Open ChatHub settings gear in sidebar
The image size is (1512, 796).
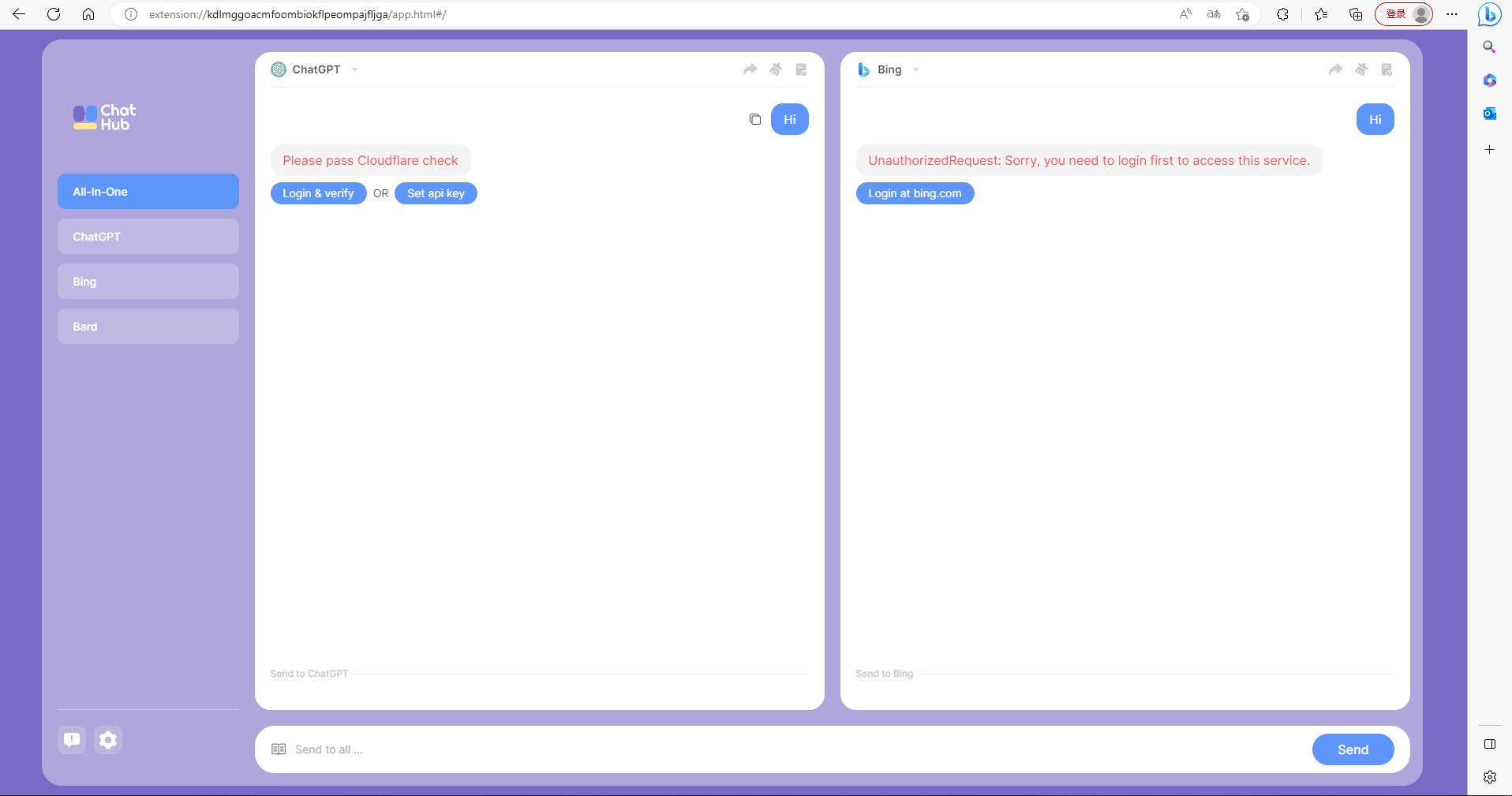[108, 739]
